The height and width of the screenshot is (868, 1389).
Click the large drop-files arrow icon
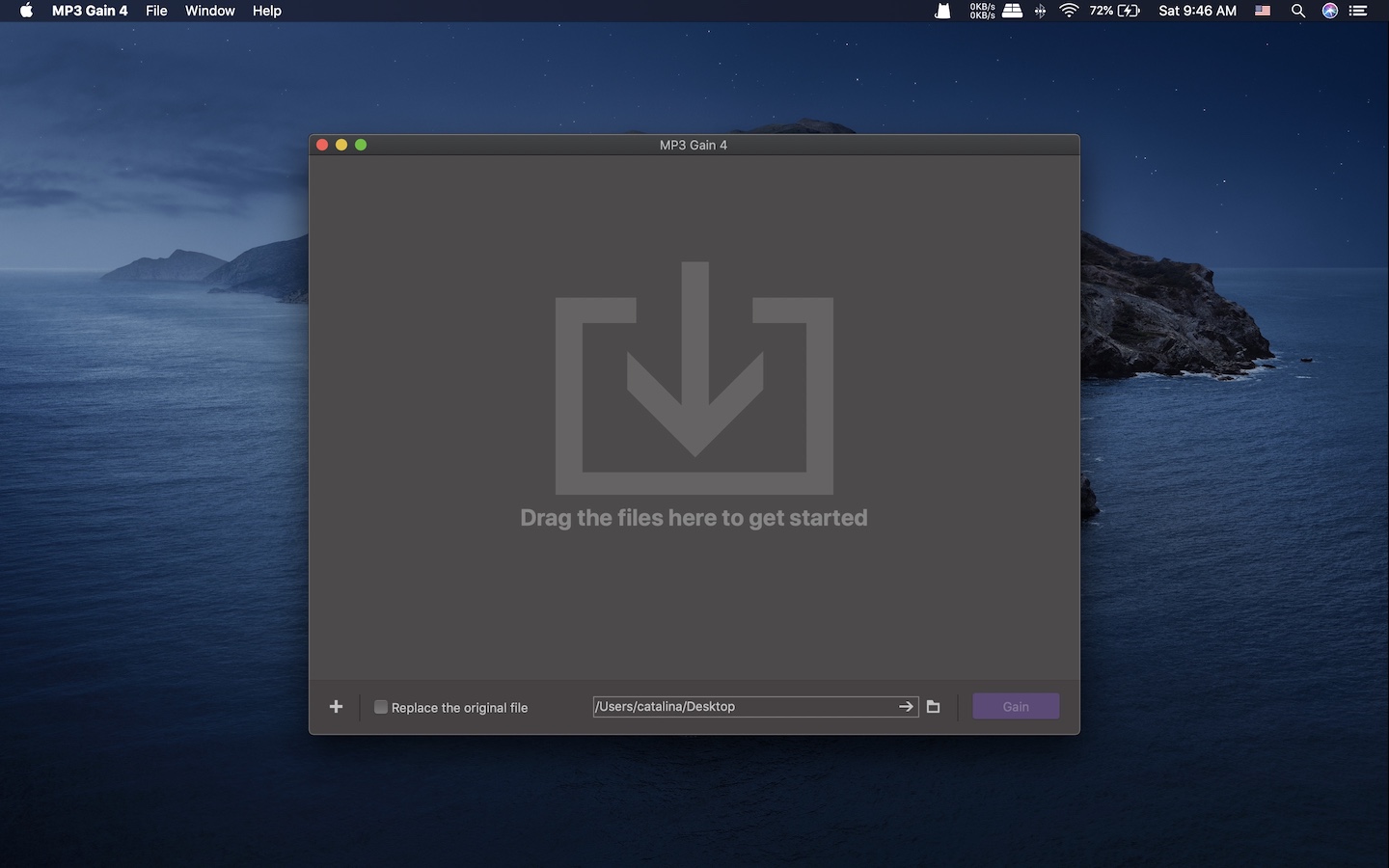(x=694, y=378)
